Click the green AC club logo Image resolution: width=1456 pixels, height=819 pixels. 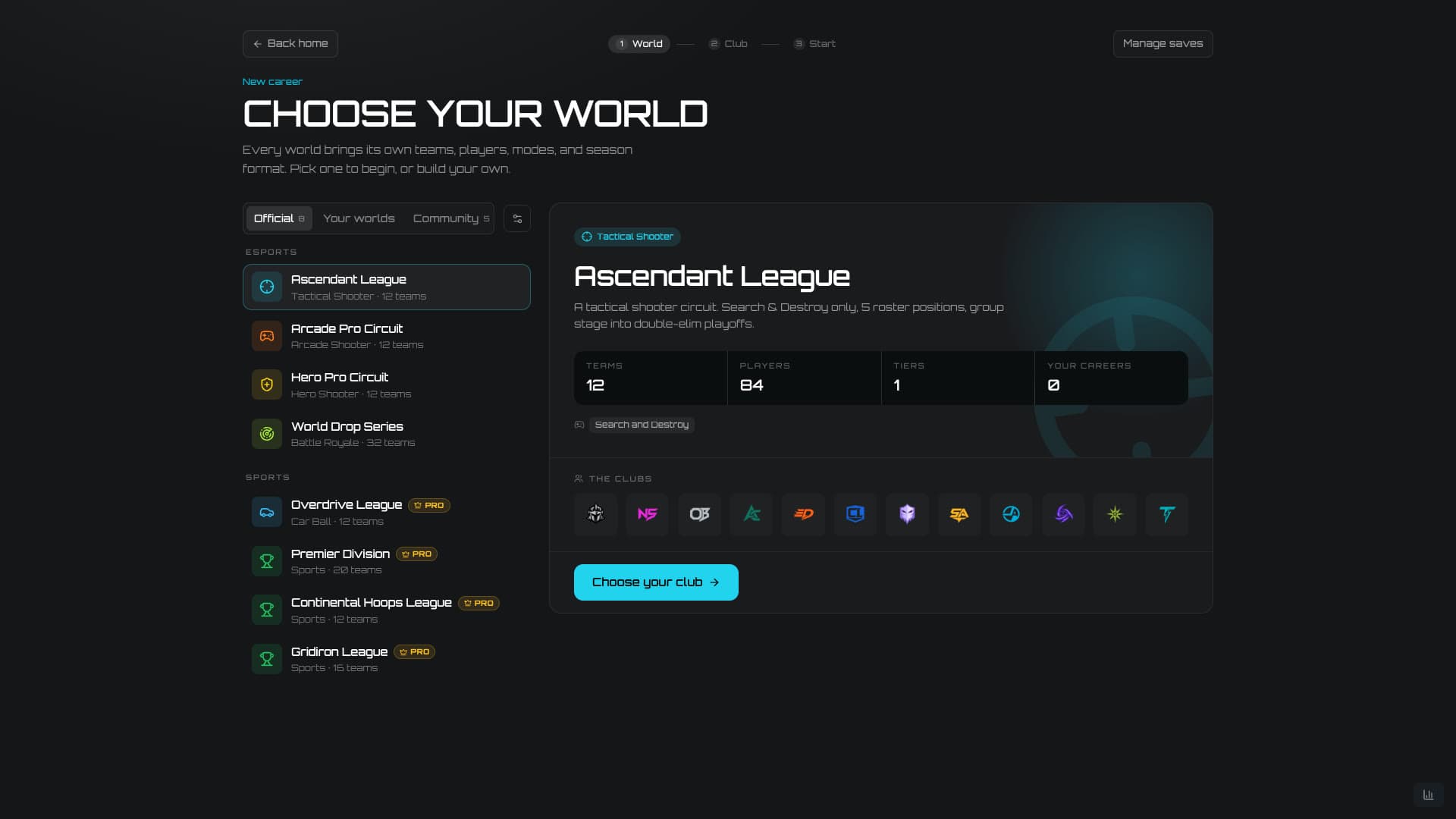coord(751,514)
